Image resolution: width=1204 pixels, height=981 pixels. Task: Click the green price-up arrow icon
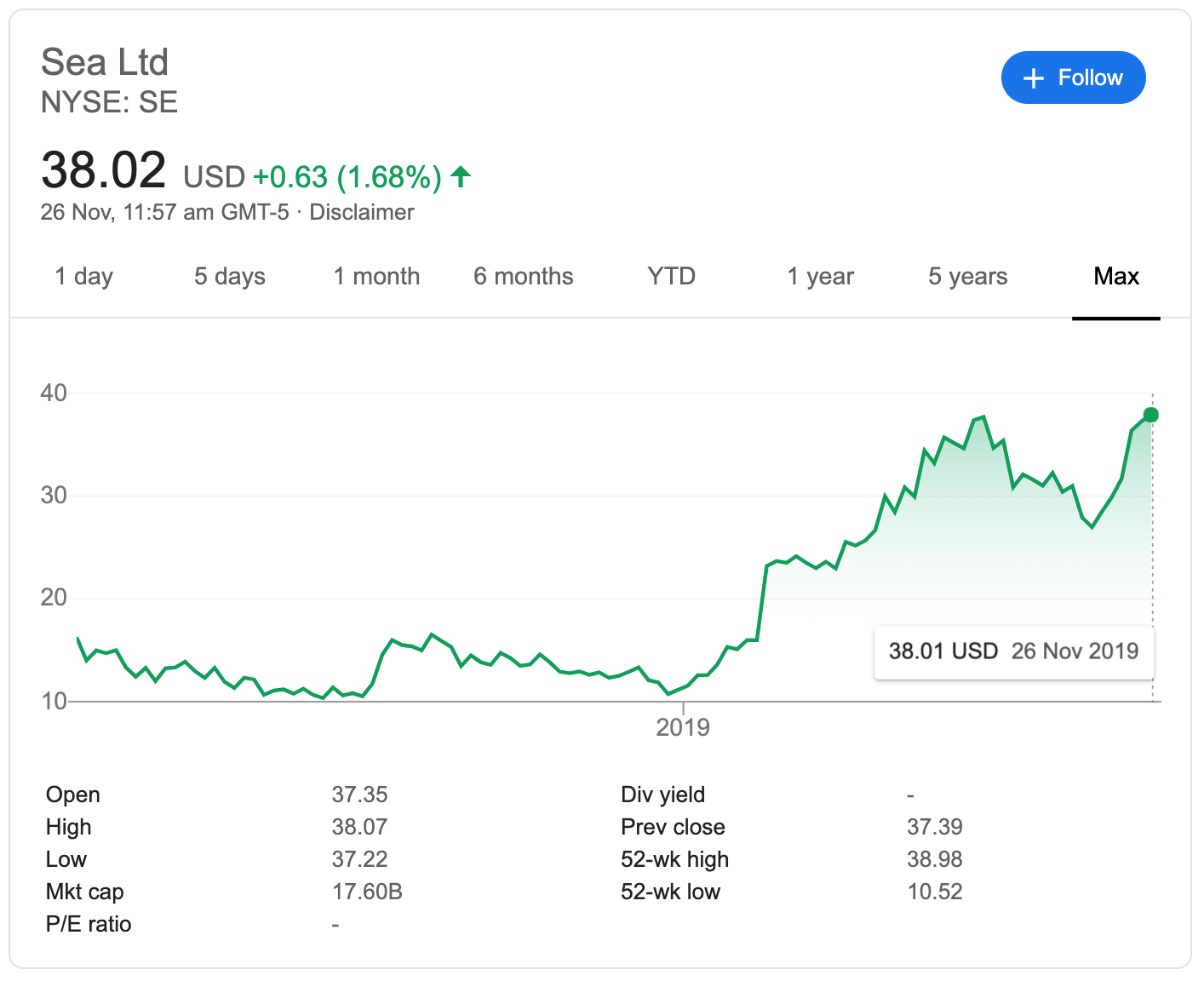tap(461, 177)
